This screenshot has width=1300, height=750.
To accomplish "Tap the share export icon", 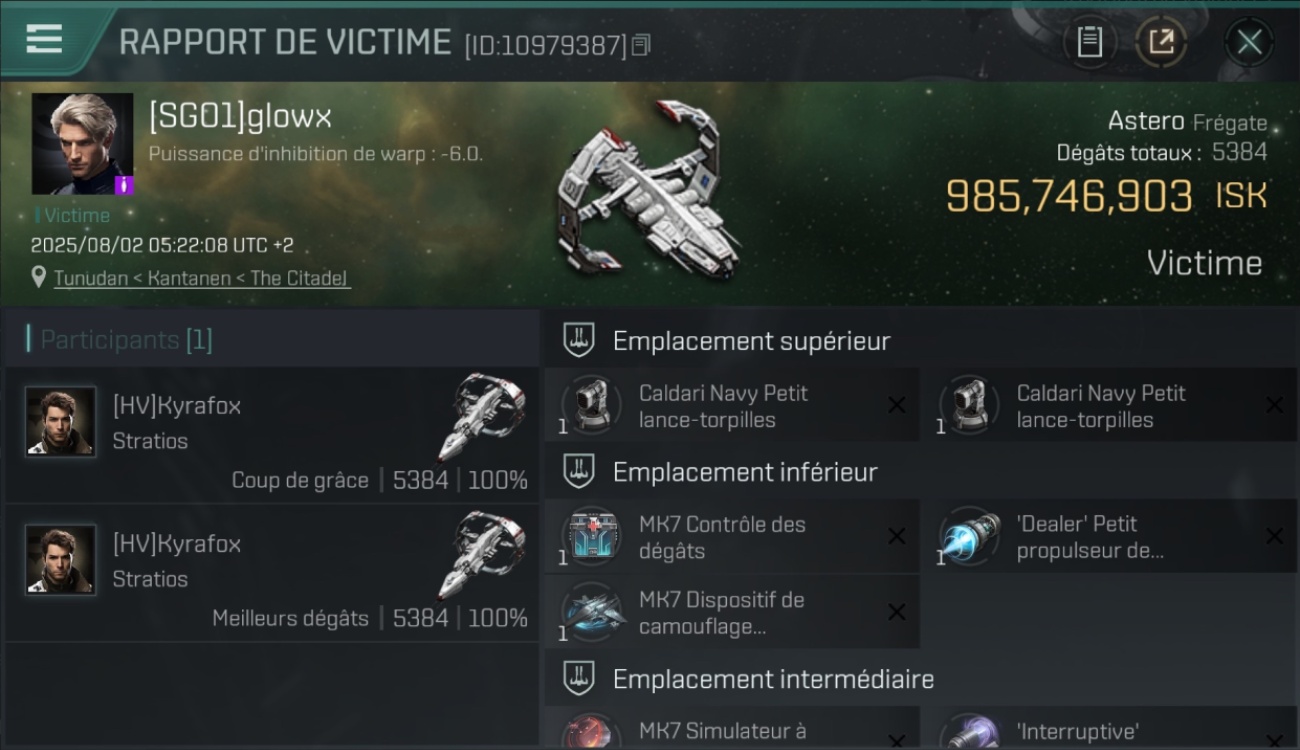I will click(x=1161, y=42).
